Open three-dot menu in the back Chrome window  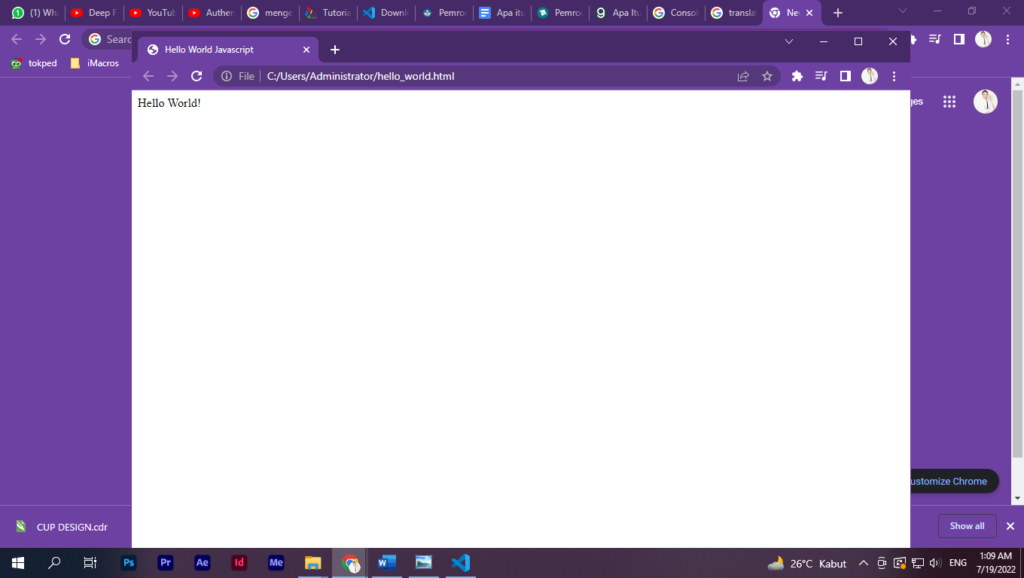coord(1008,39)
